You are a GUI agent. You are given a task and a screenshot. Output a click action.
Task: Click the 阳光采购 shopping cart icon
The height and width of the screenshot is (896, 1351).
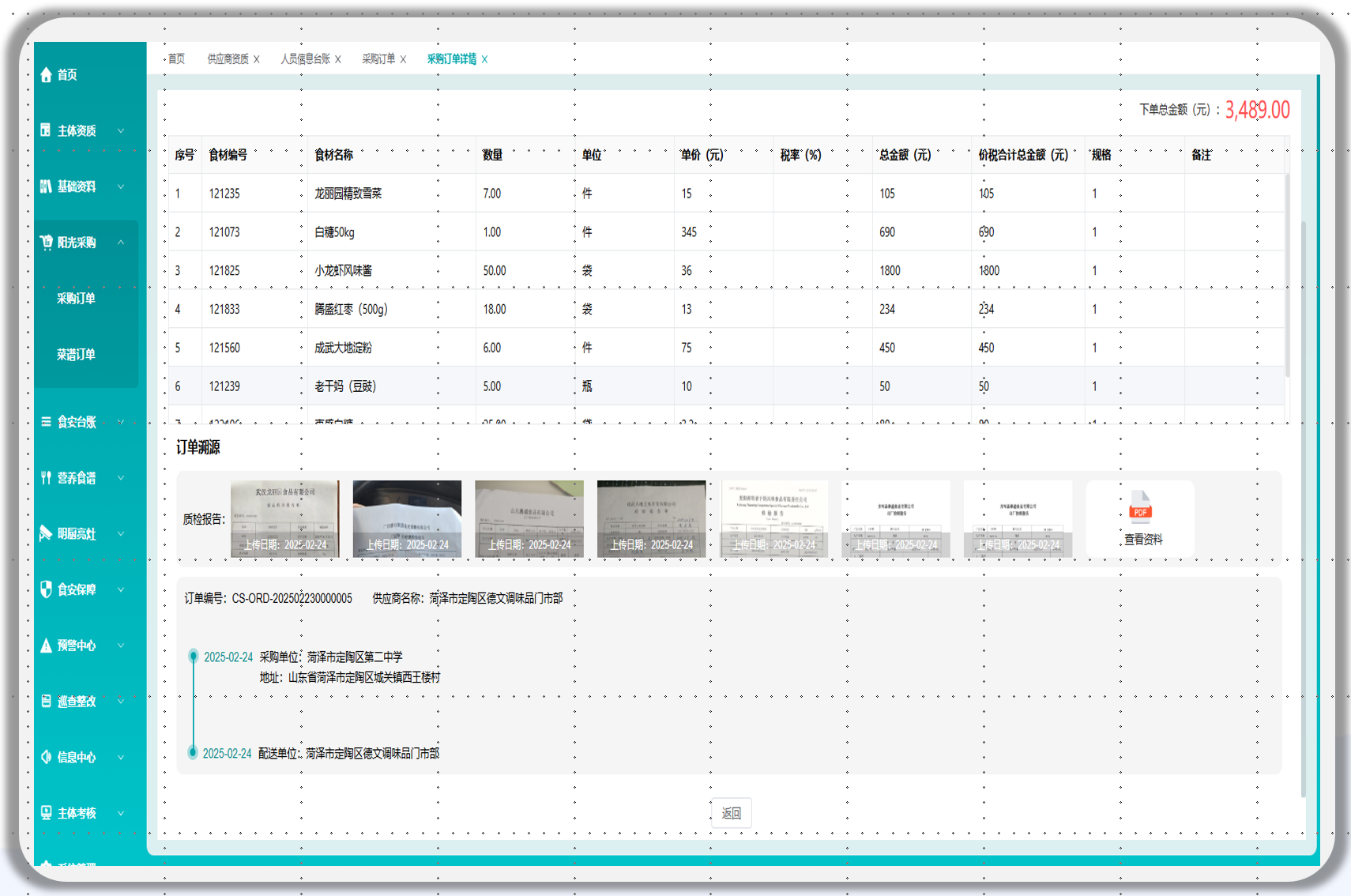46,243
